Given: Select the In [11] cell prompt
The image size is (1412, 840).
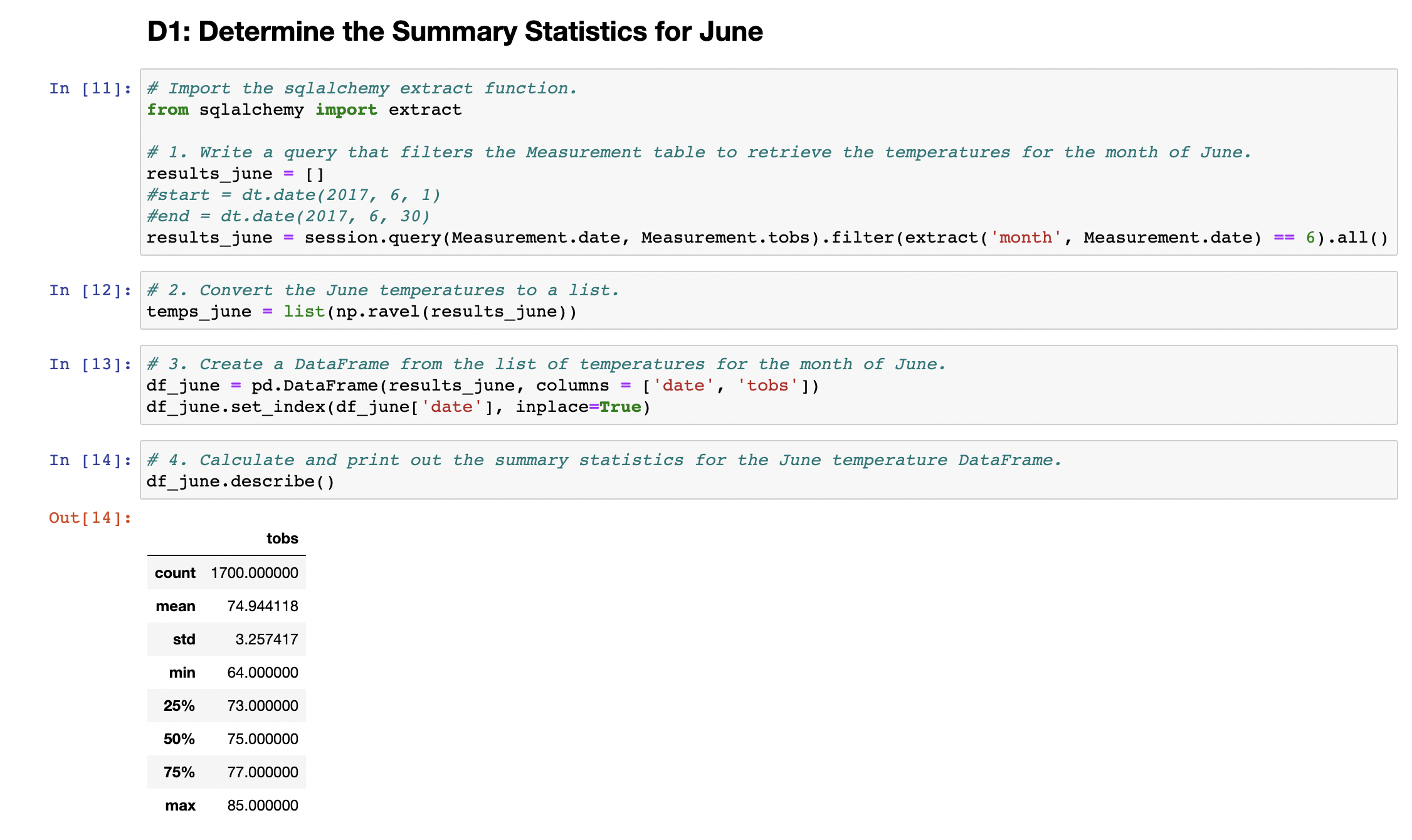Looking at the screenshot, I should (90, 88).
